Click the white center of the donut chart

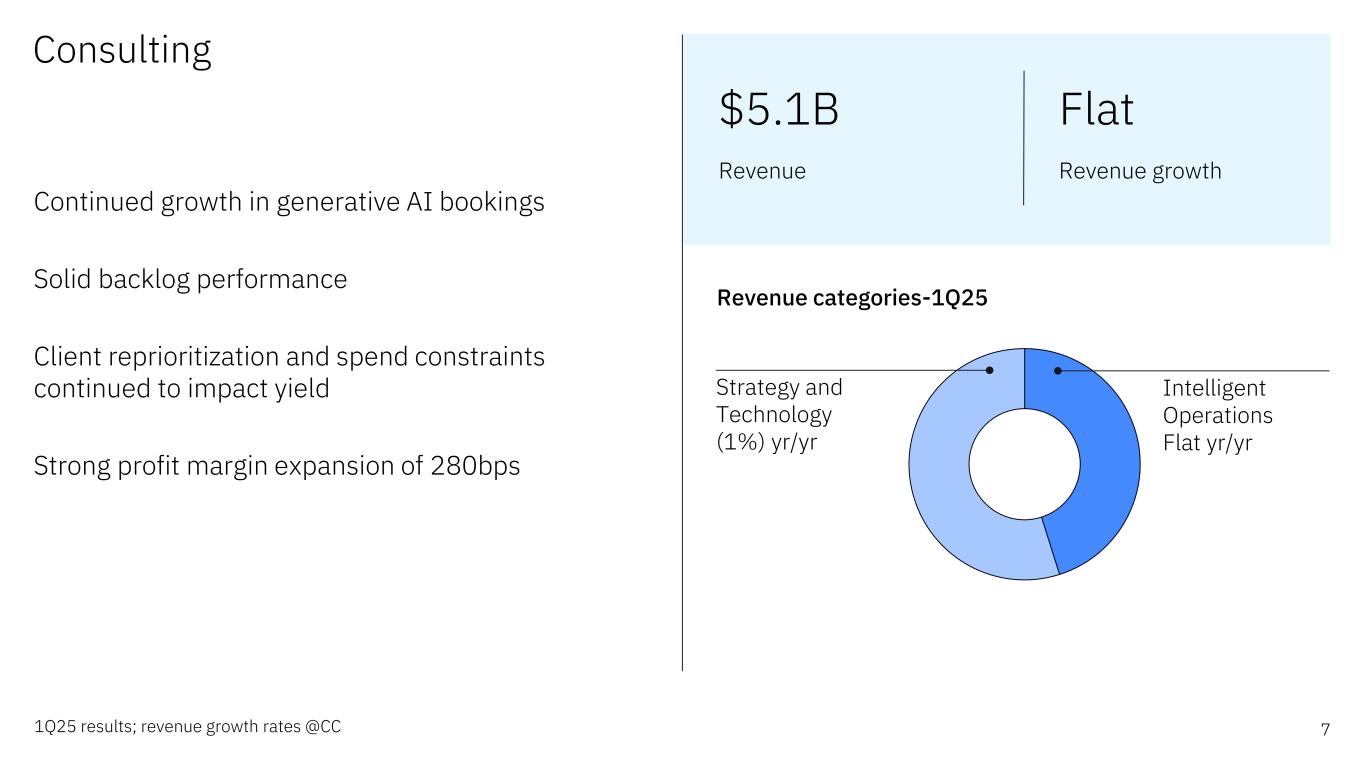(1024, 464)
